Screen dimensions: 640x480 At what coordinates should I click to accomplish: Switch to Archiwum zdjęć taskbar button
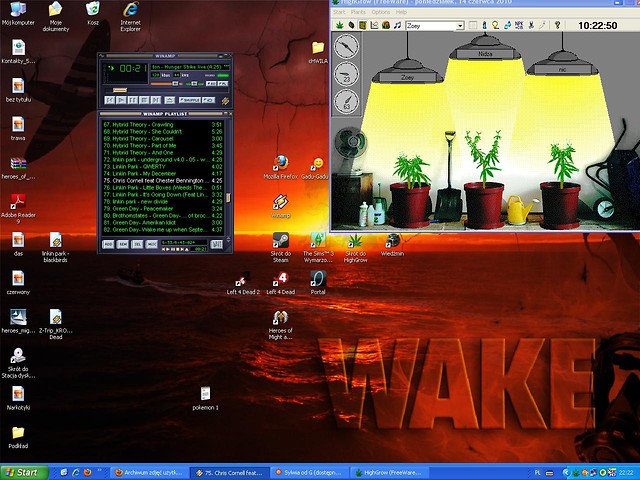pos(149,473)
